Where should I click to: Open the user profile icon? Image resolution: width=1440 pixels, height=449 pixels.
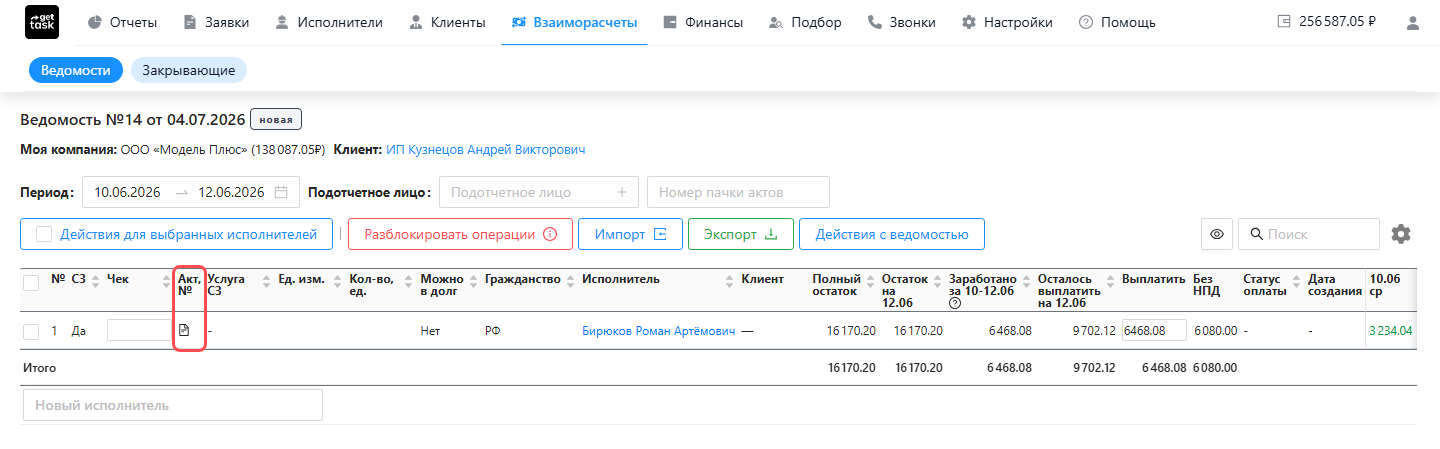(1413, 22)
